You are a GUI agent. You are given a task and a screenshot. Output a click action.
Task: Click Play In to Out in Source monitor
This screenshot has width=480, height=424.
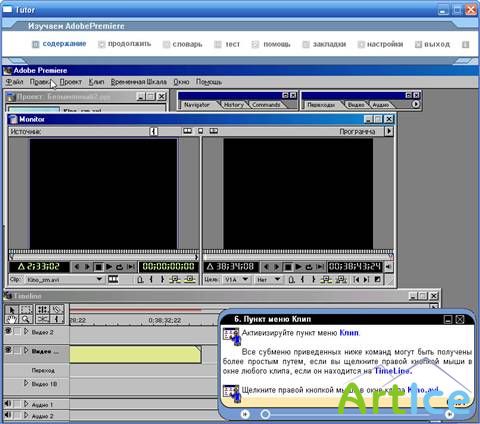click(x=131, y=267)
